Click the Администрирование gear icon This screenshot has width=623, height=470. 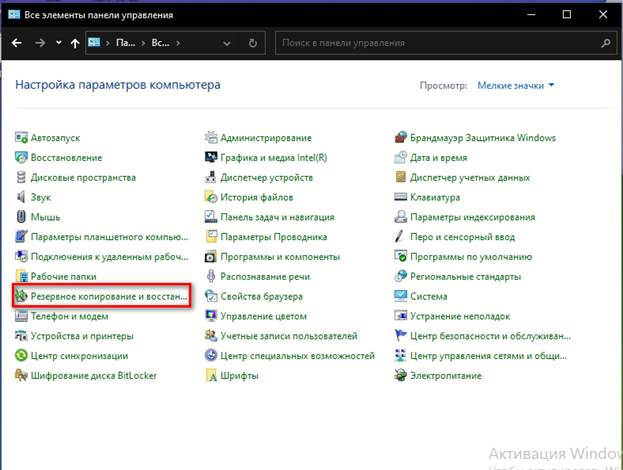211,137
